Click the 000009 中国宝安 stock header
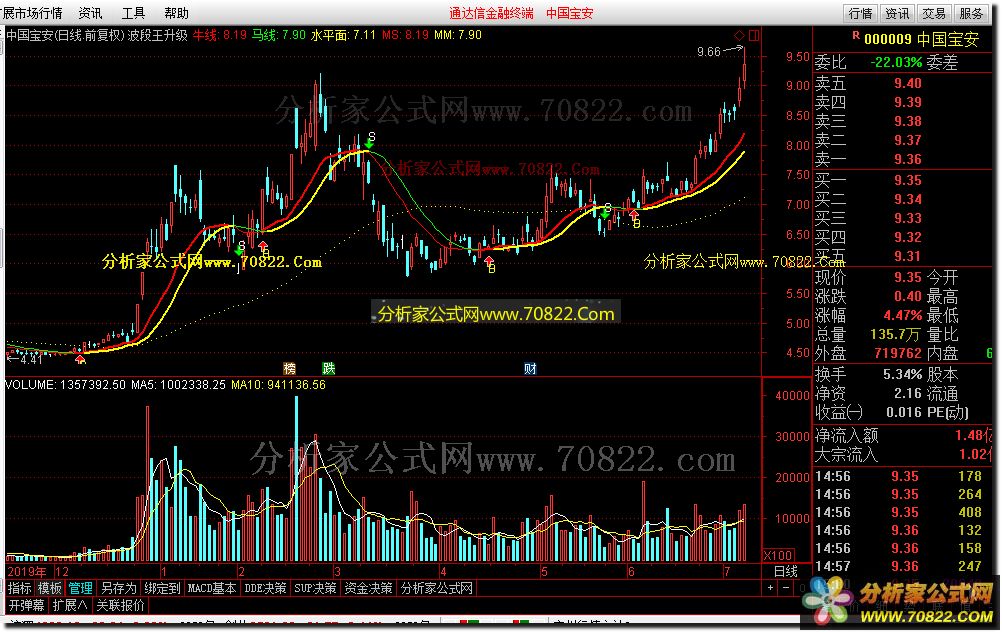This screenshot has height=632, width=1002. coord(921,39)
